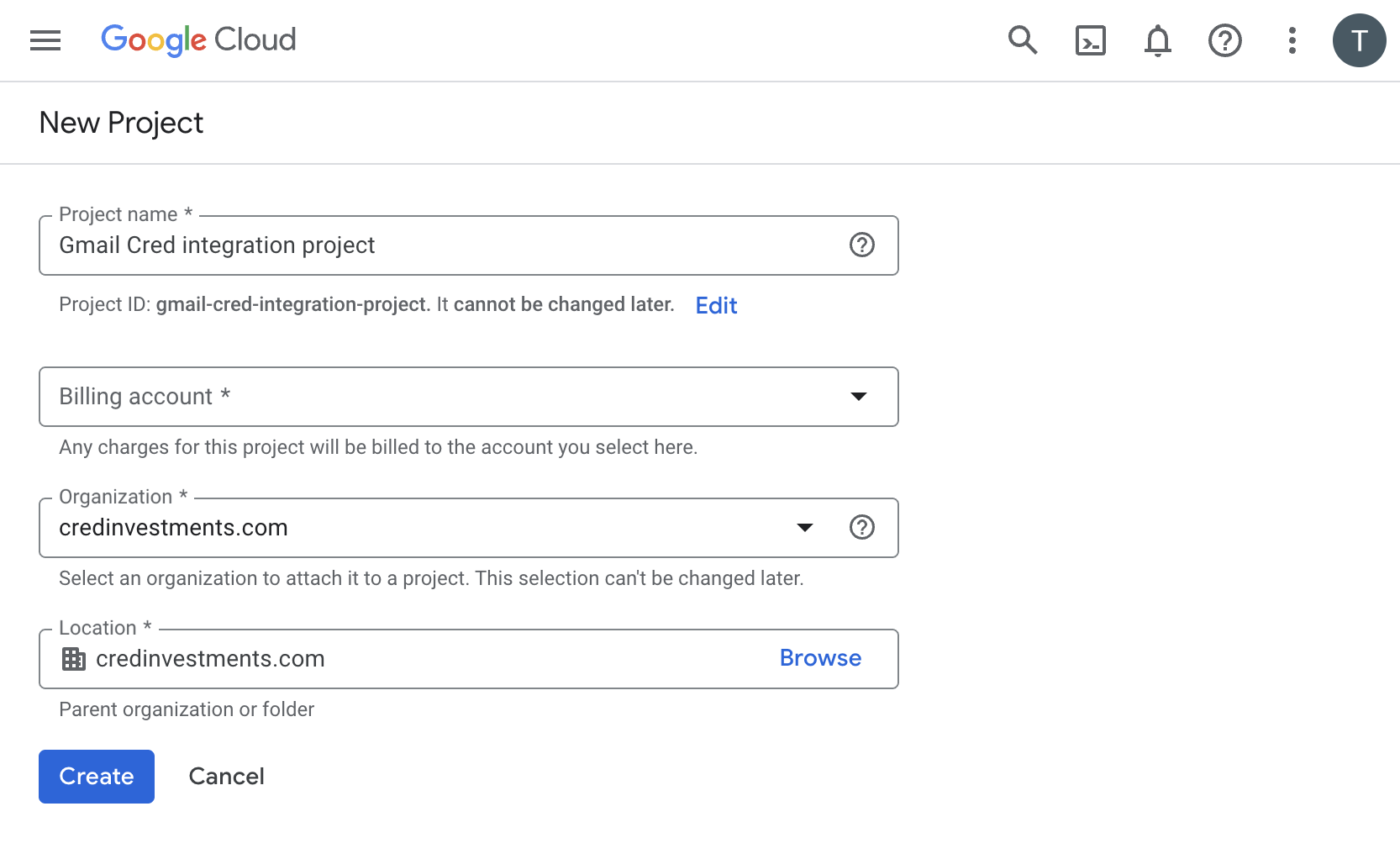The image size is (1400, 859).
Task: Click the building icon beside the location name
Action: pos(74,659)
